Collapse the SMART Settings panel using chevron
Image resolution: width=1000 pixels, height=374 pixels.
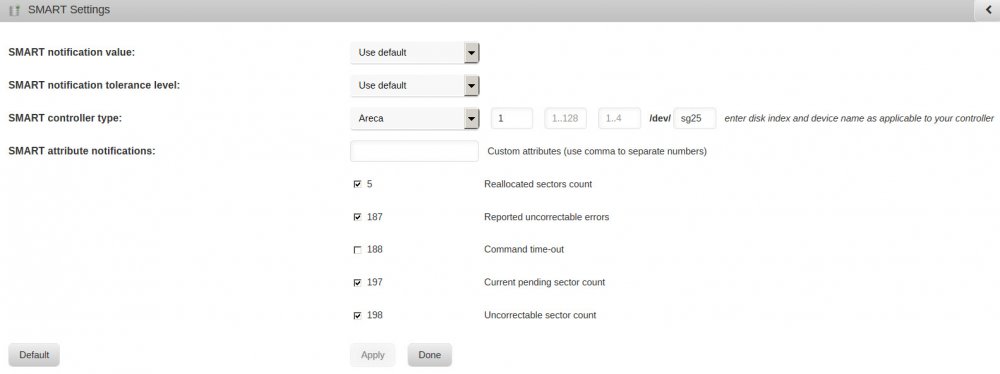987,10
